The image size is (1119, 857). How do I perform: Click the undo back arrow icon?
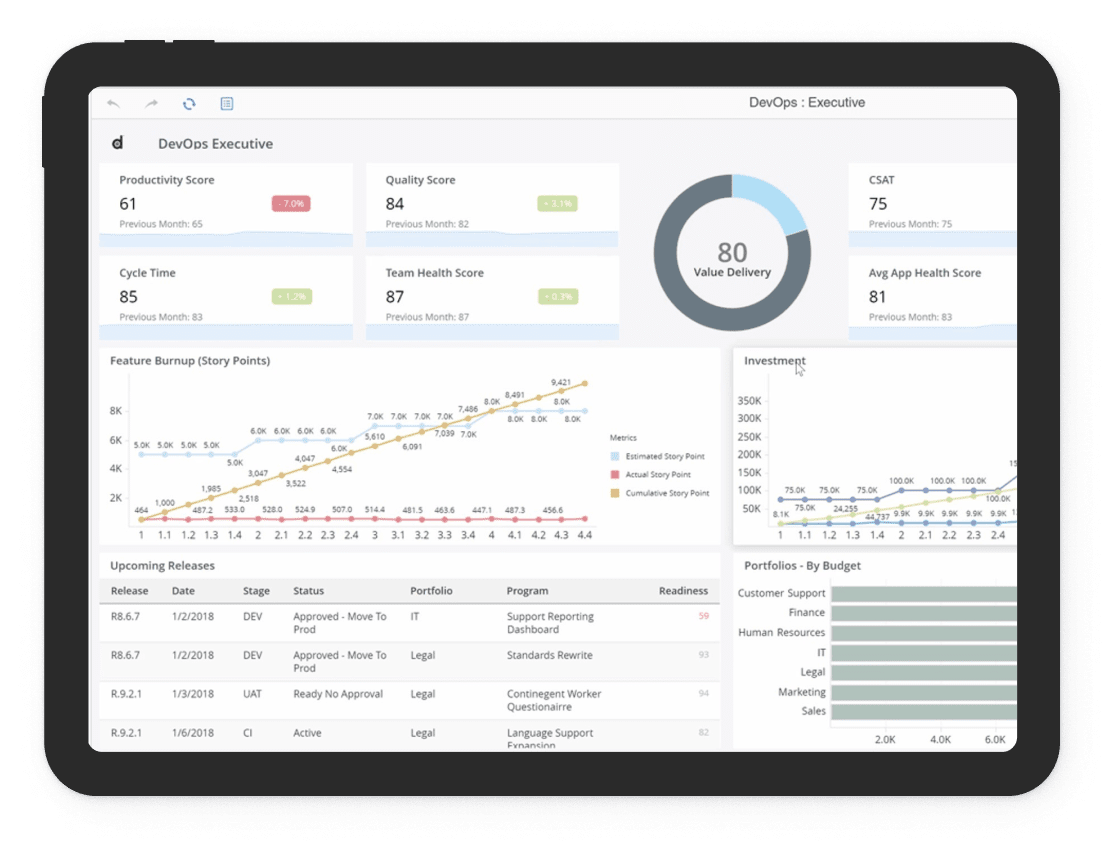point(113,103)
